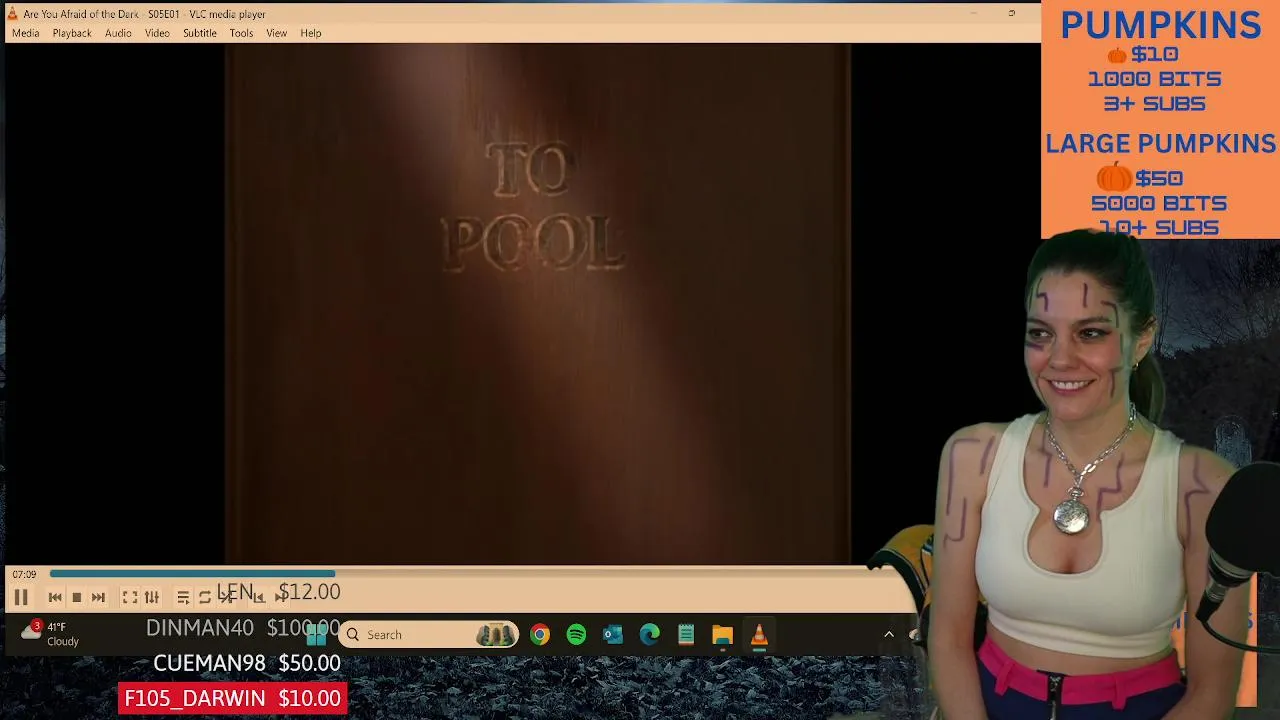Open the Subtitle menu
This screenshot has height=720, width=1280.
(x=199, y=33)
